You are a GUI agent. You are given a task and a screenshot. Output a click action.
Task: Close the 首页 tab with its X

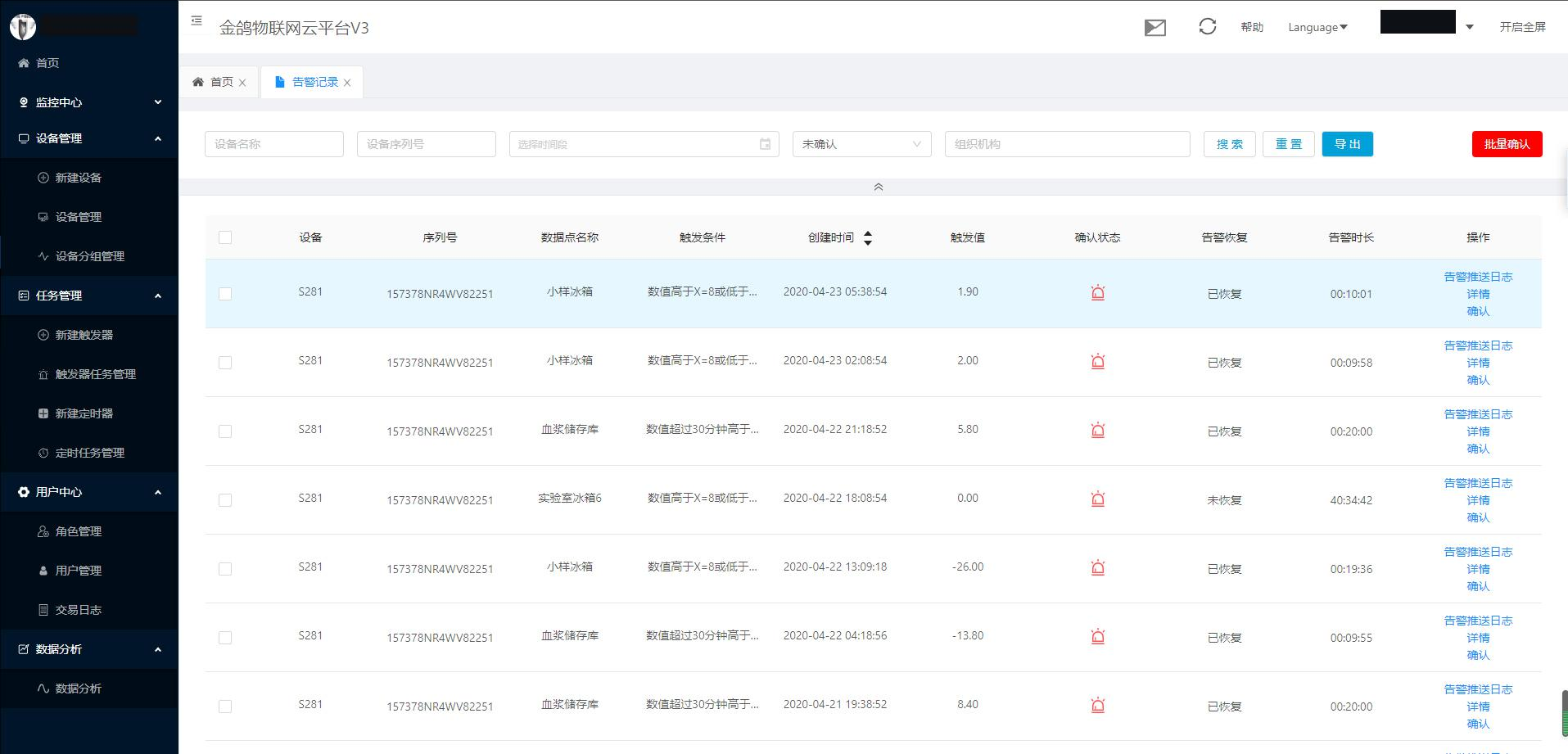242,83
